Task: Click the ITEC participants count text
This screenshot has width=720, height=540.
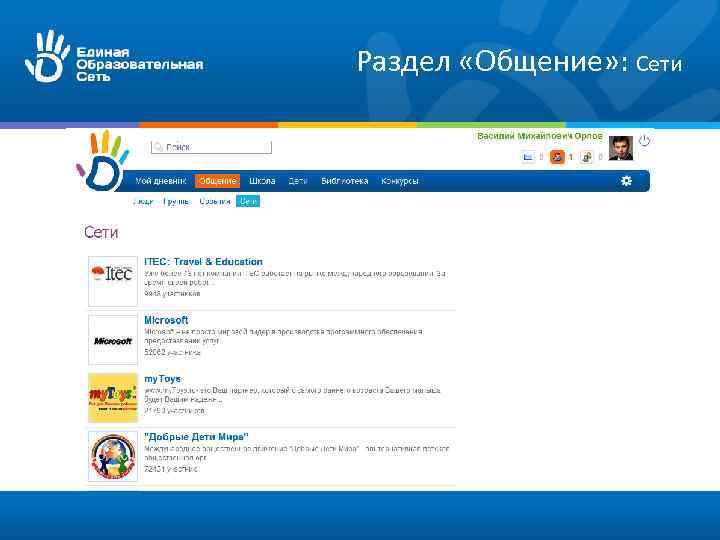Action: 172,293
